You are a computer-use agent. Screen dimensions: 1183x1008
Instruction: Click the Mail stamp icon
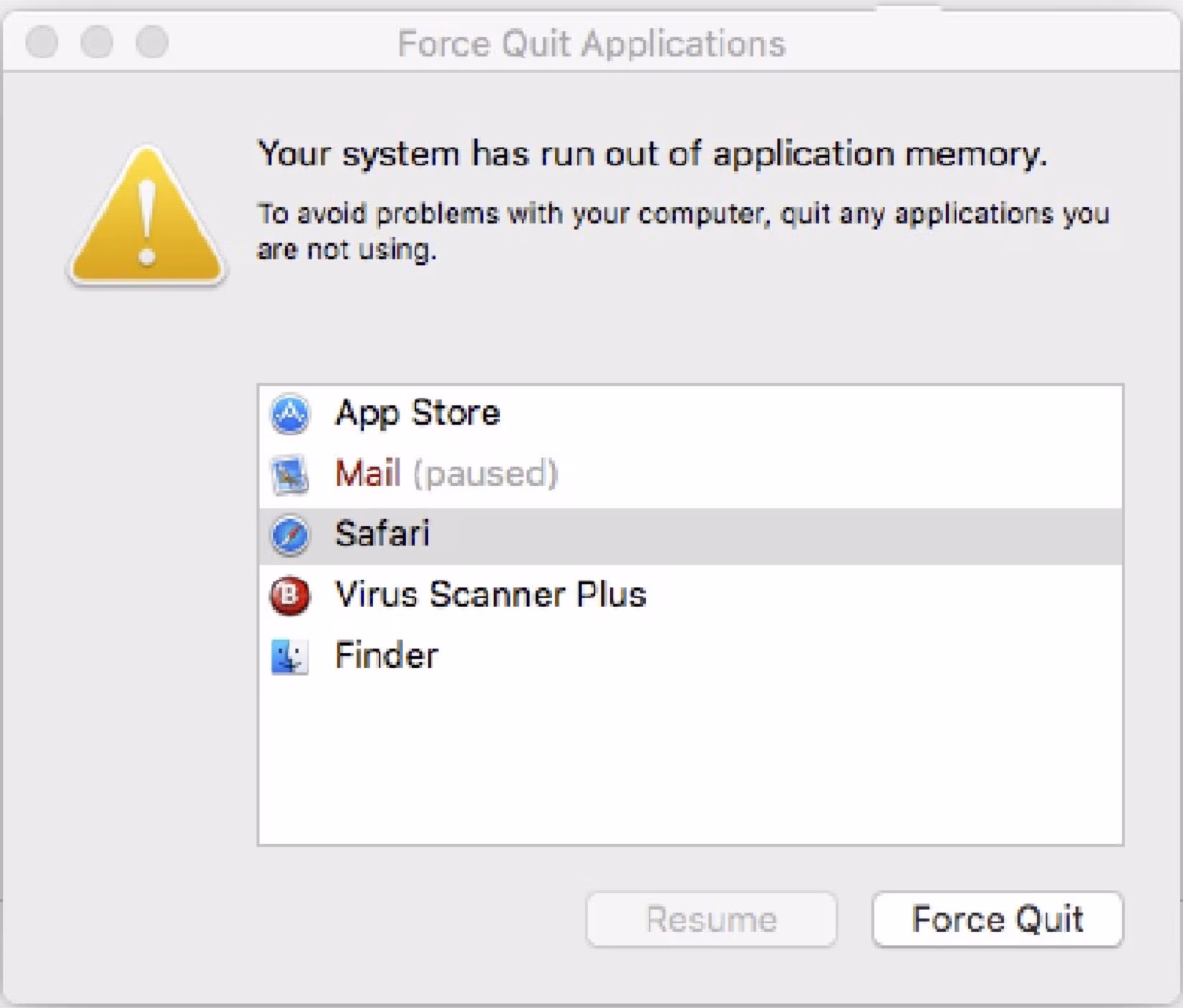289,474
